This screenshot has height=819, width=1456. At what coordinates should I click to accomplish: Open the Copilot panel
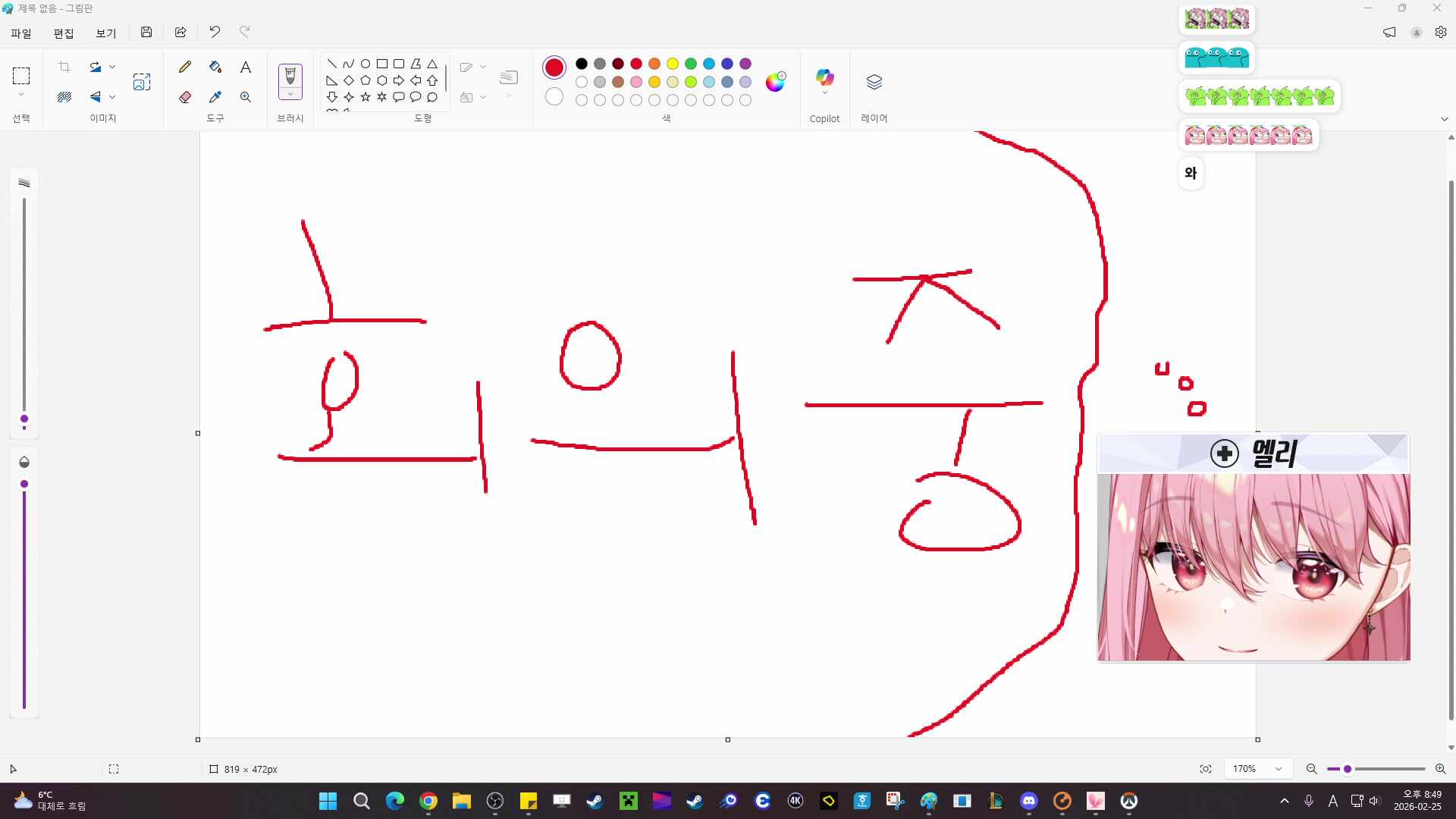pyautogui.click(x=825, y=78)
